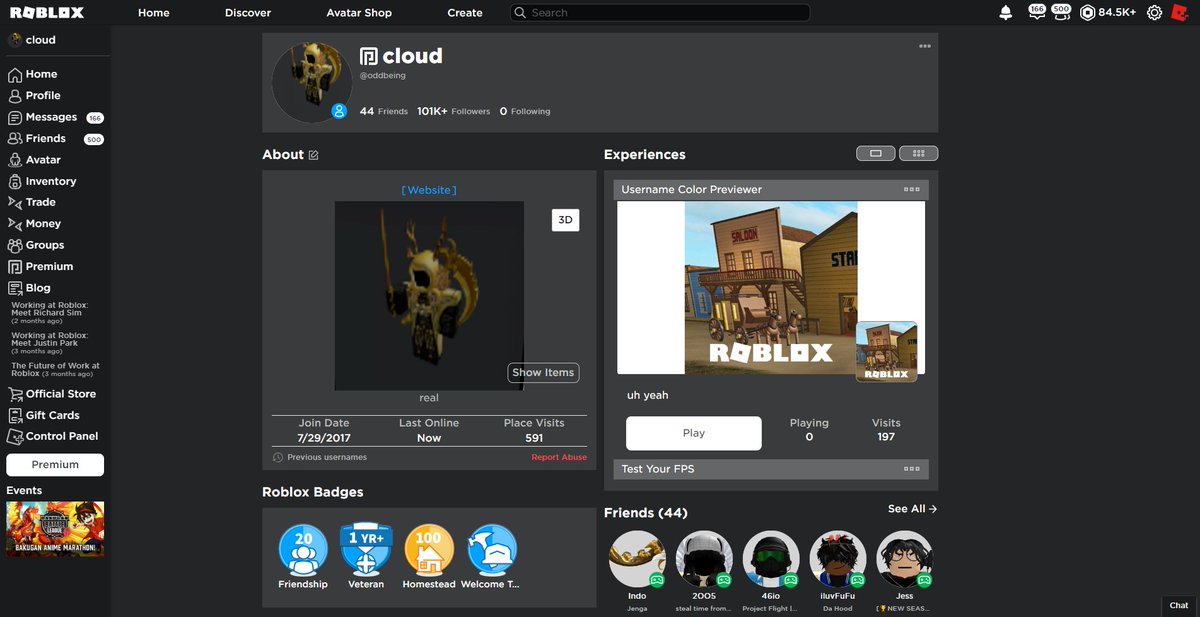
Task: Open the messages icon showing 166
Action: 1036,12
